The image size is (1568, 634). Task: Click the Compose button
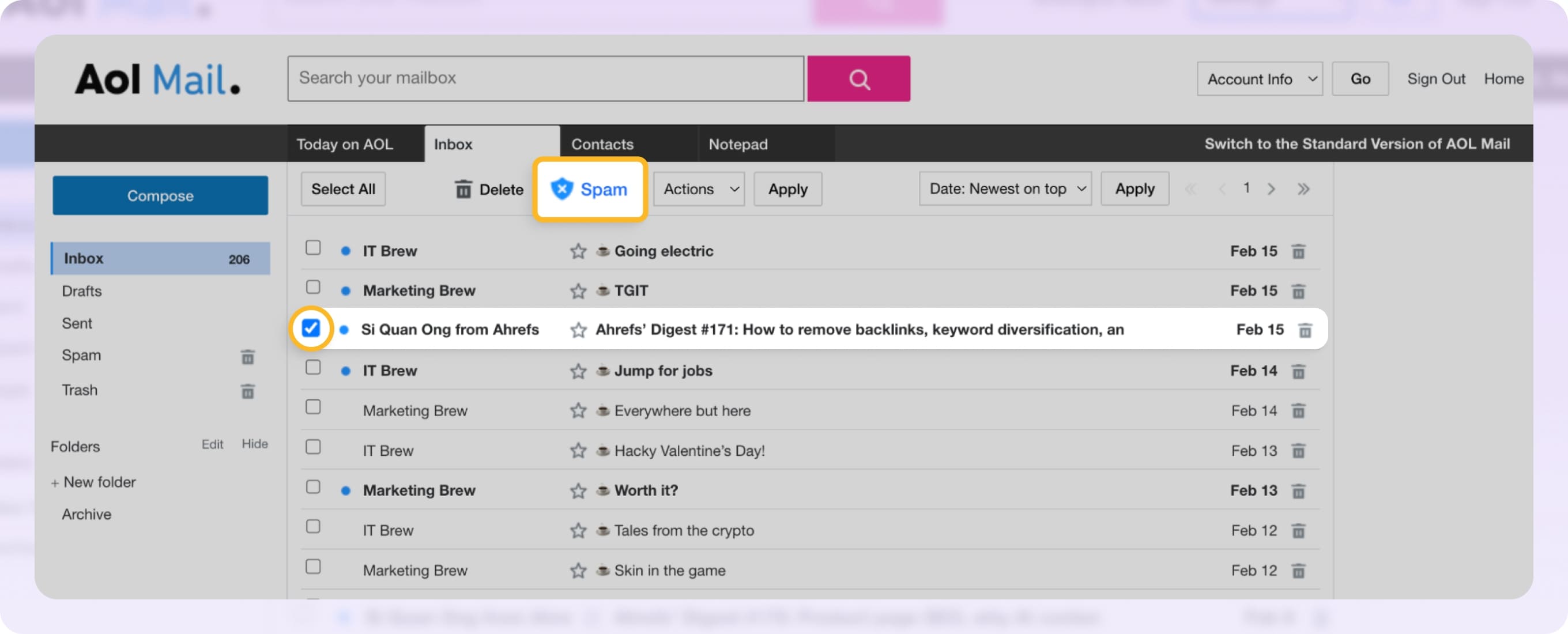(160, 195)
